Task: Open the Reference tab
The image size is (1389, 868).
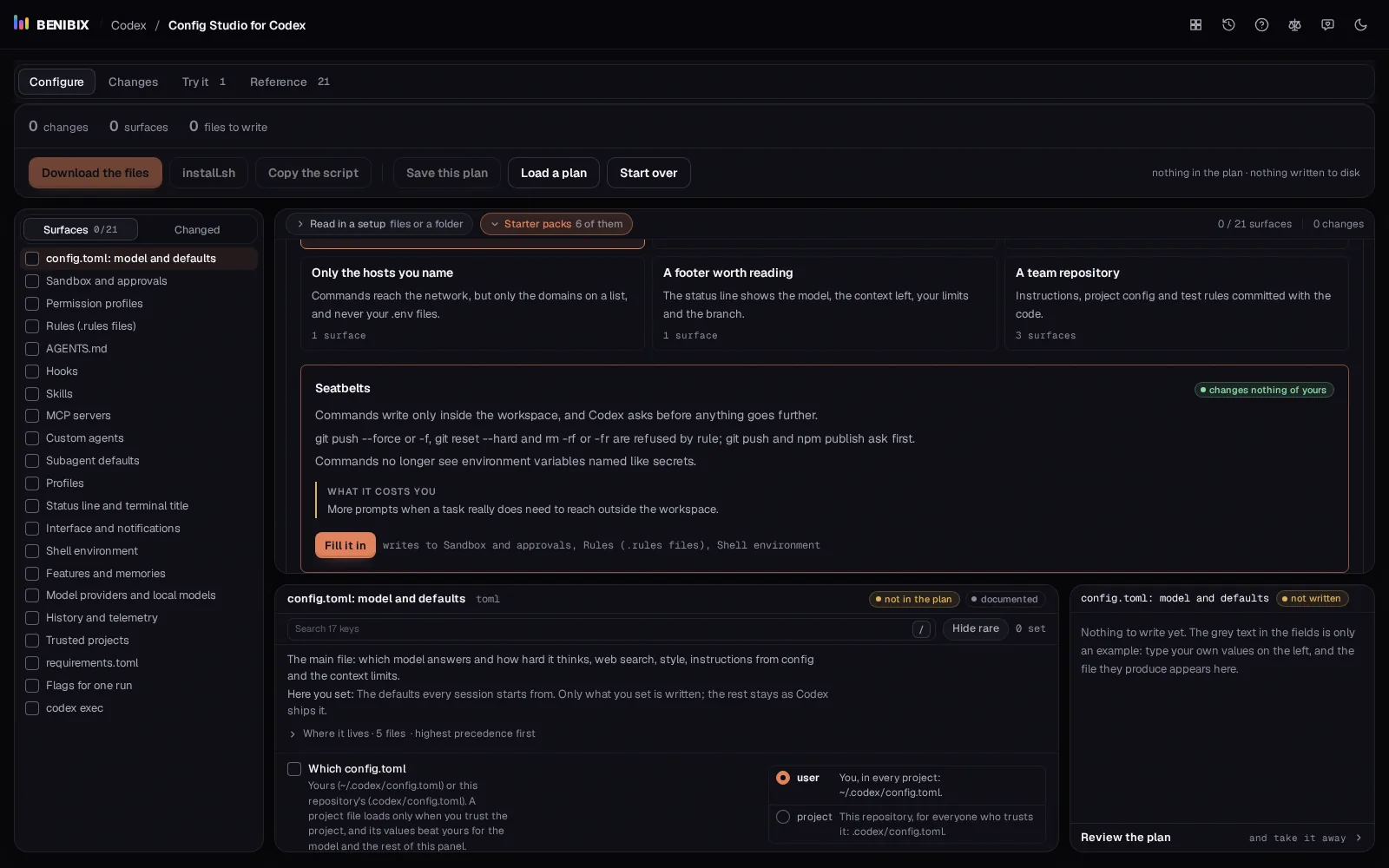Action: (289, 82)
